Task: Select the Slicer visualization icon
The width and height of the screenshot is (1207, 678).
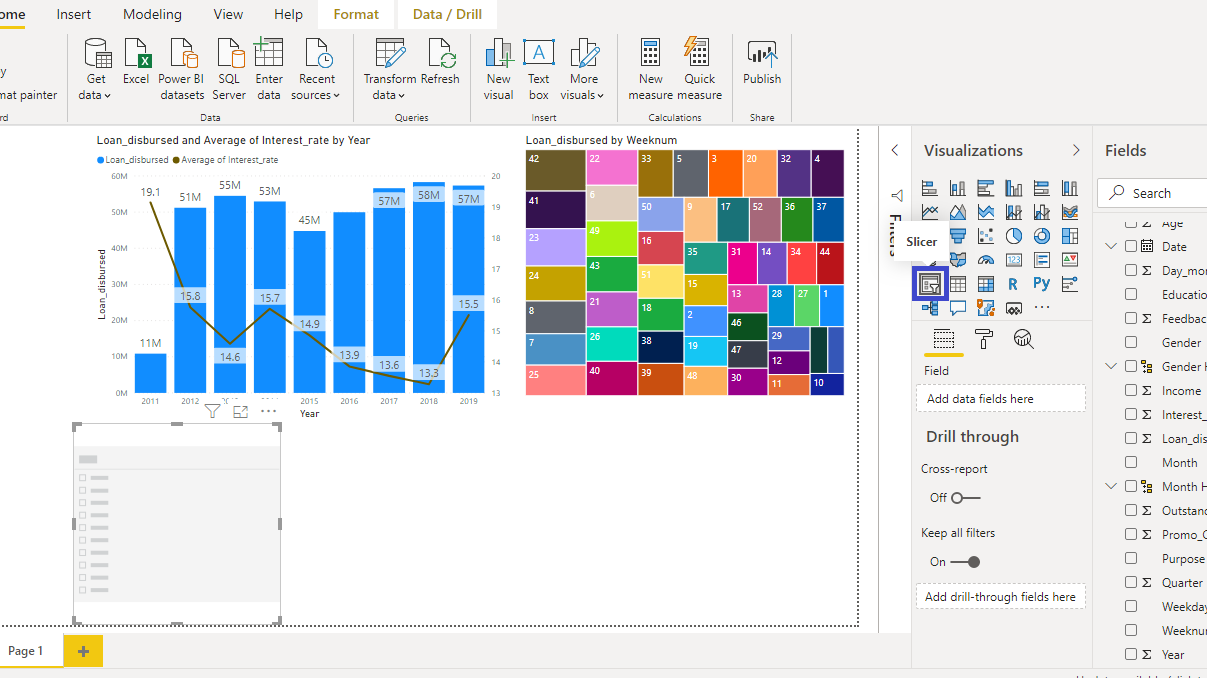Action: 930,284
